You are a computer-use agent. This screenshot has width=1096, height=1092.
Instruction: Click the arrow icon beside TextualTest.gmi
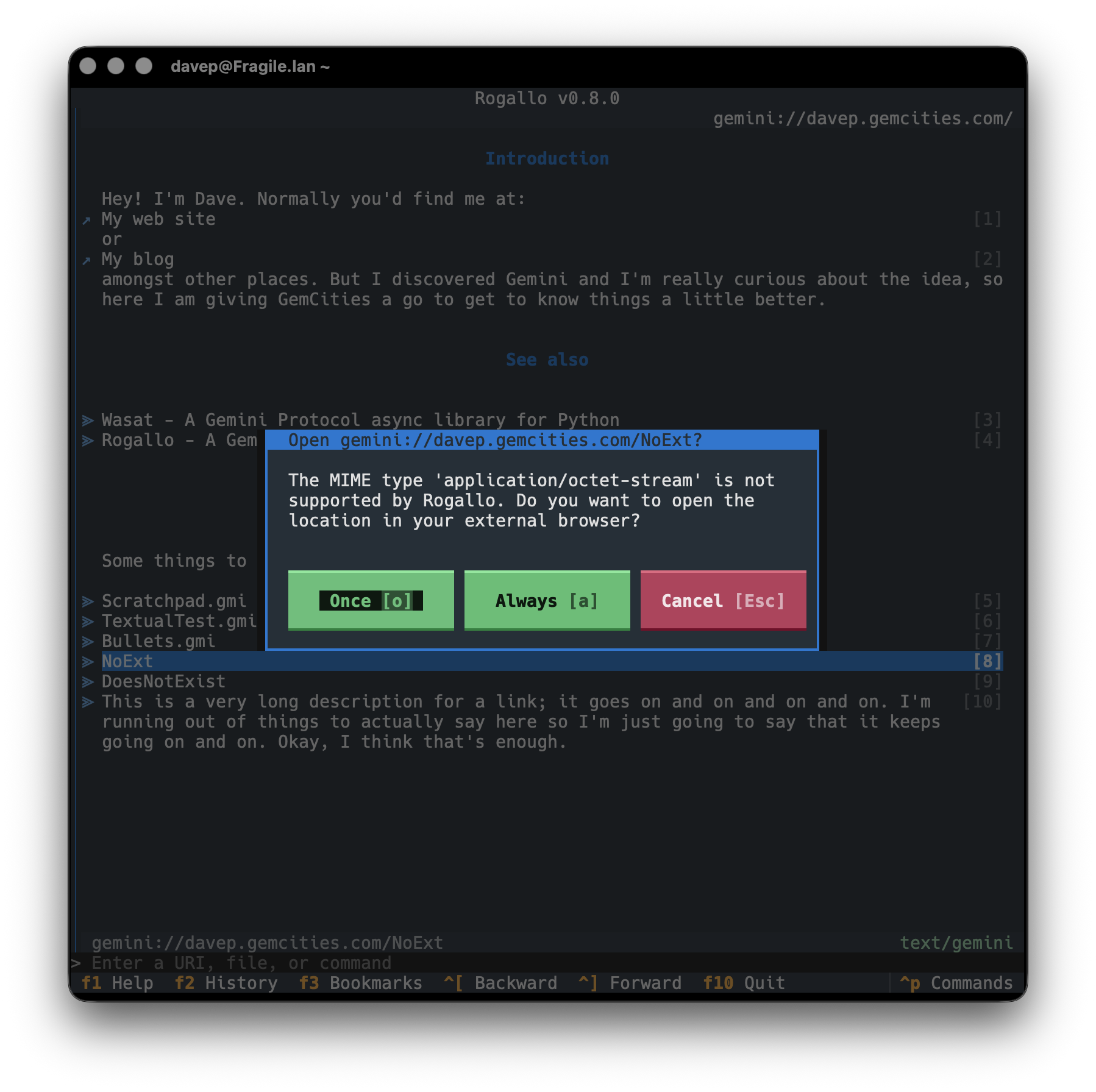(x=88, y=621)
